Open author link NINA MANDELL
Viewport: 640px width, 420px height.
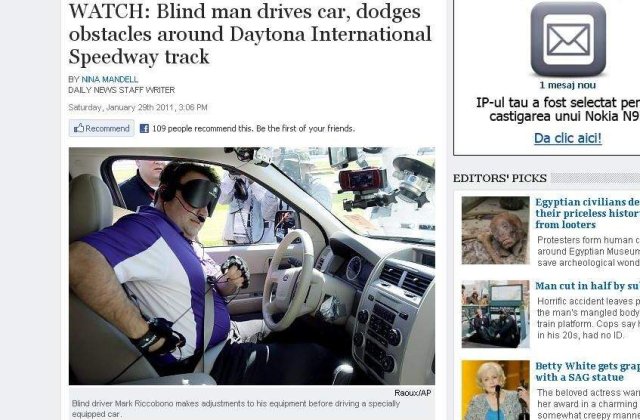pyautogui.click(x=109, y=79)
